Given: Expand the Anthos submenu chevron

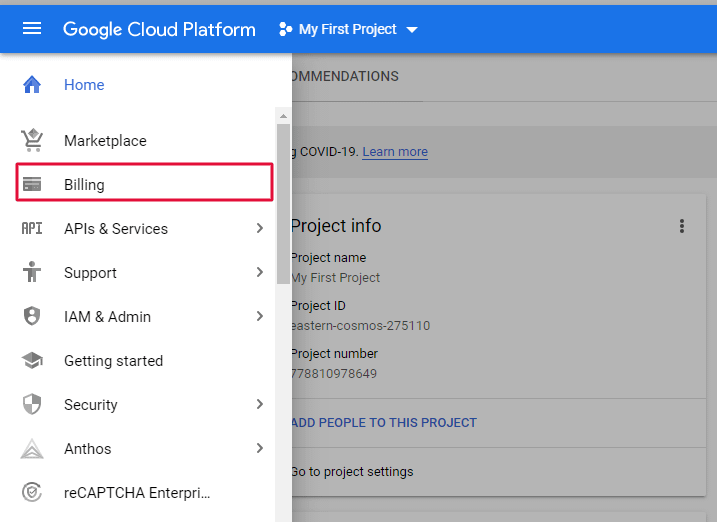Looking at the screenshot, I should (260, 449).
